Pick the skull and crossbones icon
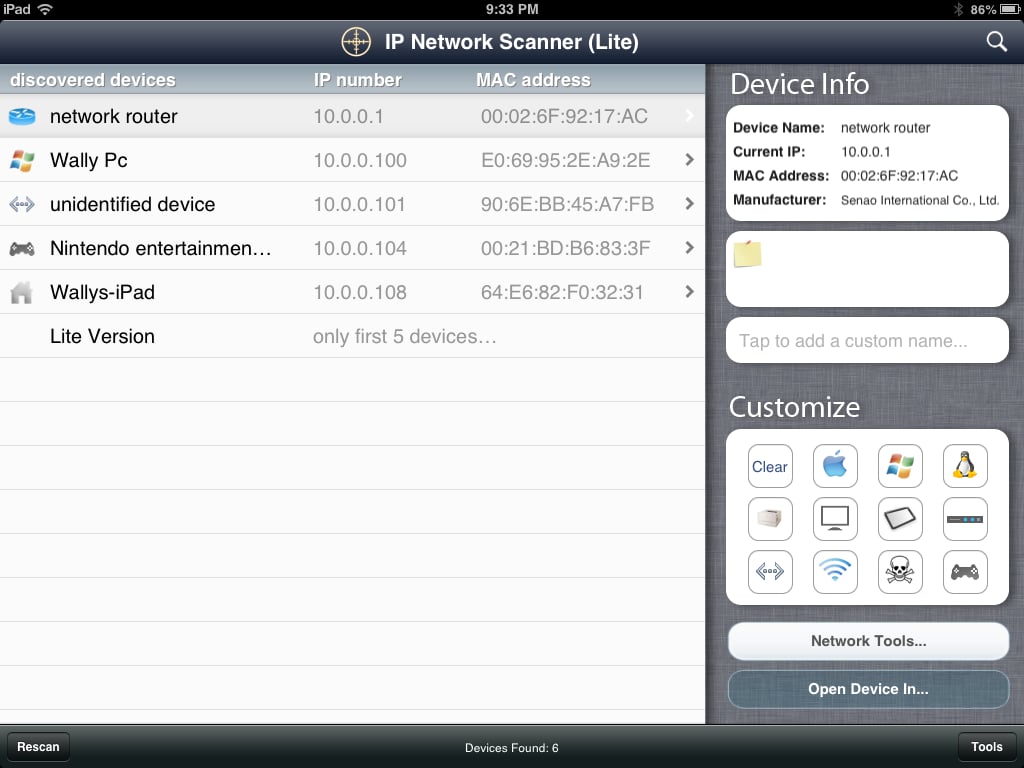Viewport: 1024px width, 768px height. (900, 572)
